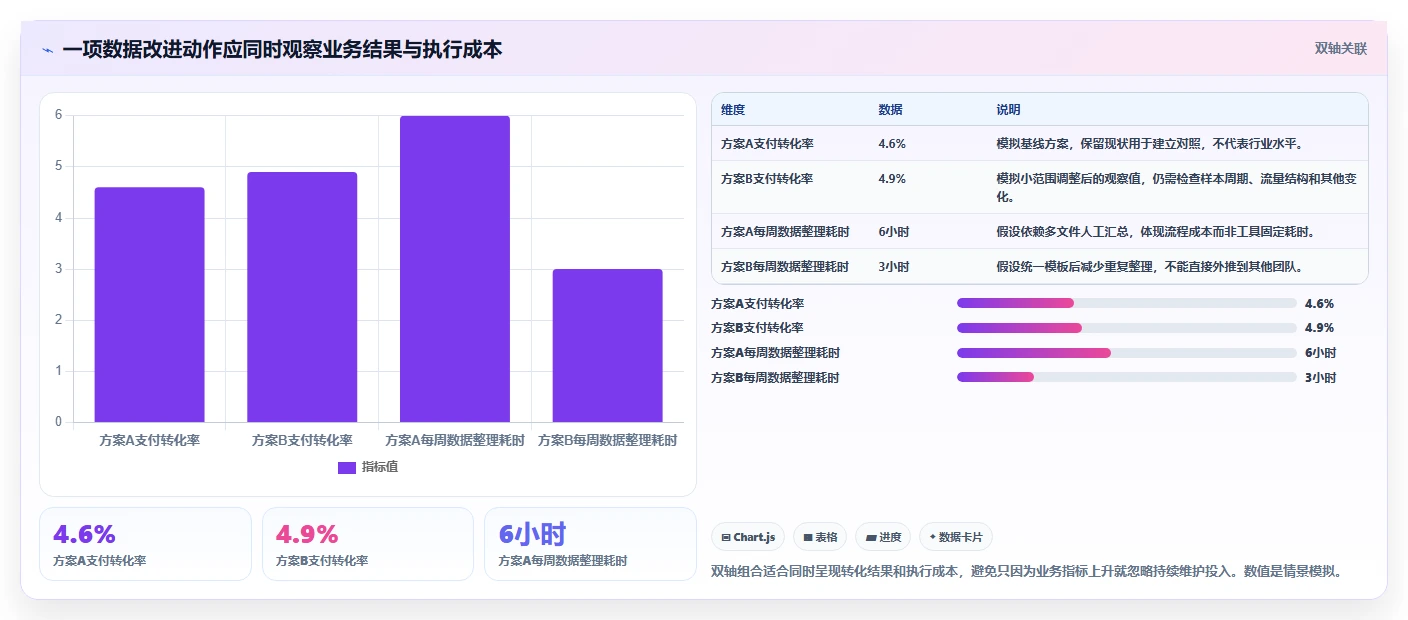Viewport: 1408px width, 620px height.
Task: Click the 指标值 legend label under the chart
Action: (380, 467)
